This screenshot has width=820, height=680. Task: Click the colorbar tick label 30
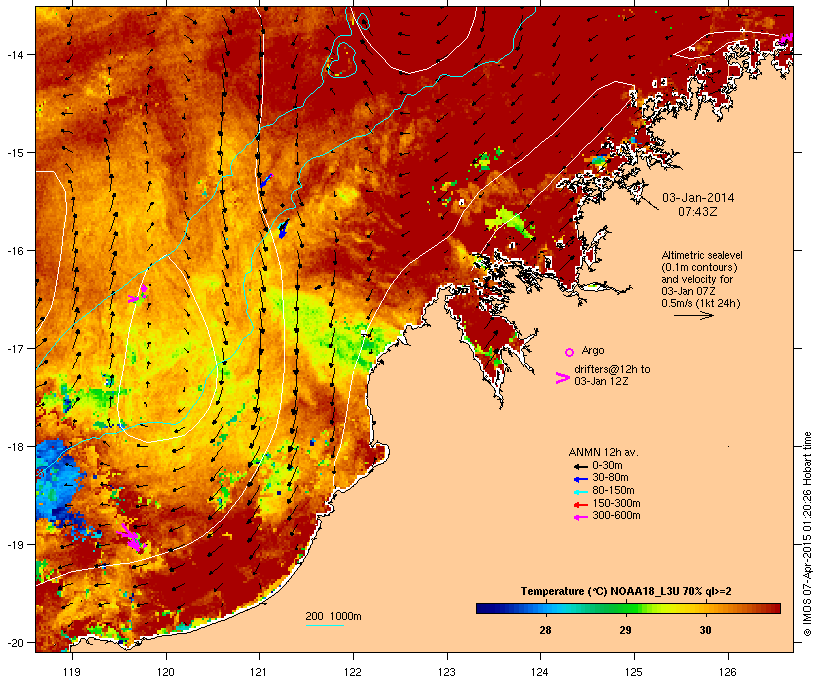pos(705,630)
